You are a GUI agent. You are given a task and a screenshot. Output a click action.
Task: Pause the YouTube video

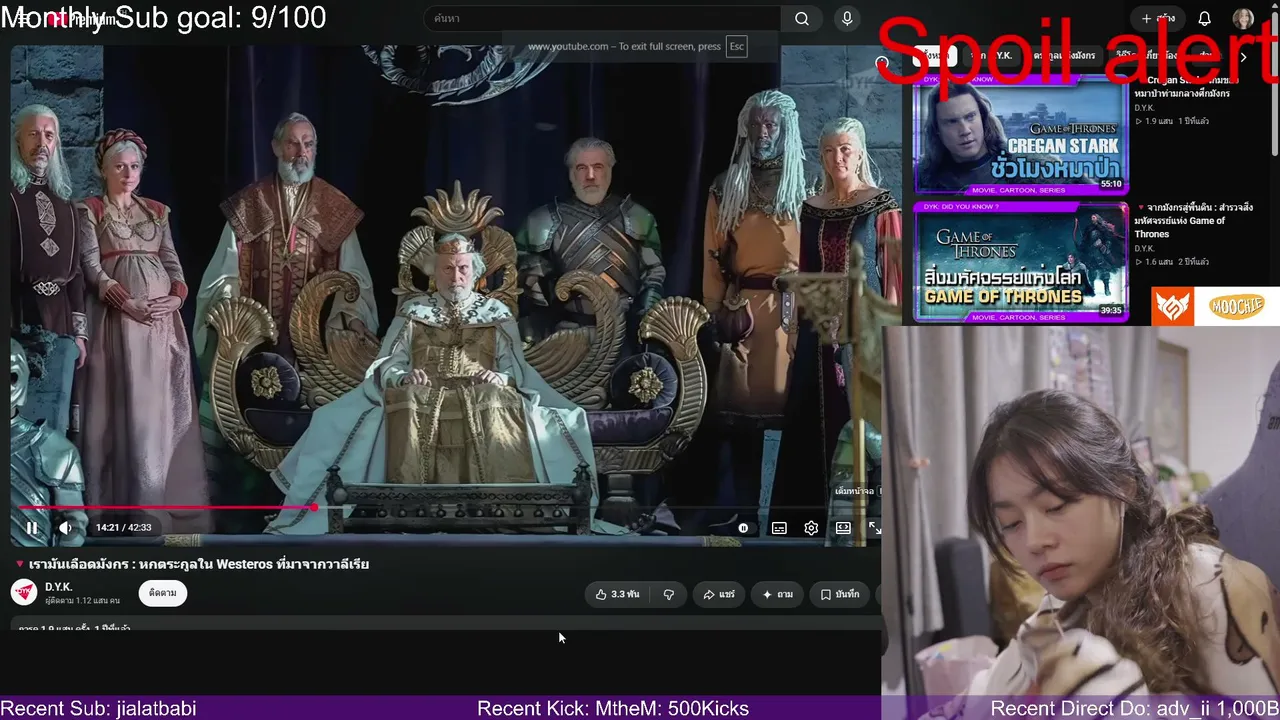(32, 528)
